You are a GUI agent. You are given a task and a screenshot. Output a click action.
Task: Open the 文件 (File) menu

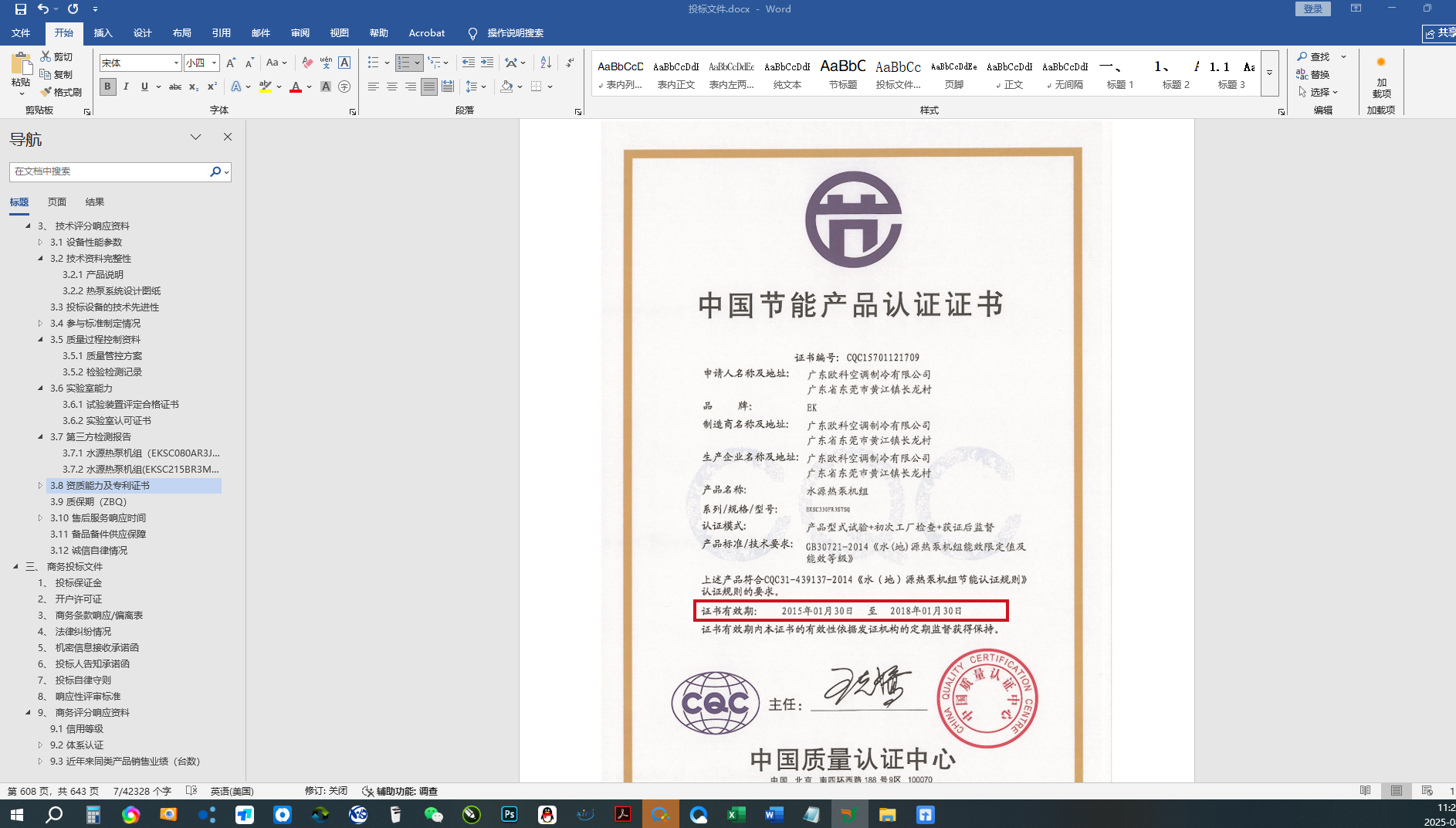click(21, 33)
